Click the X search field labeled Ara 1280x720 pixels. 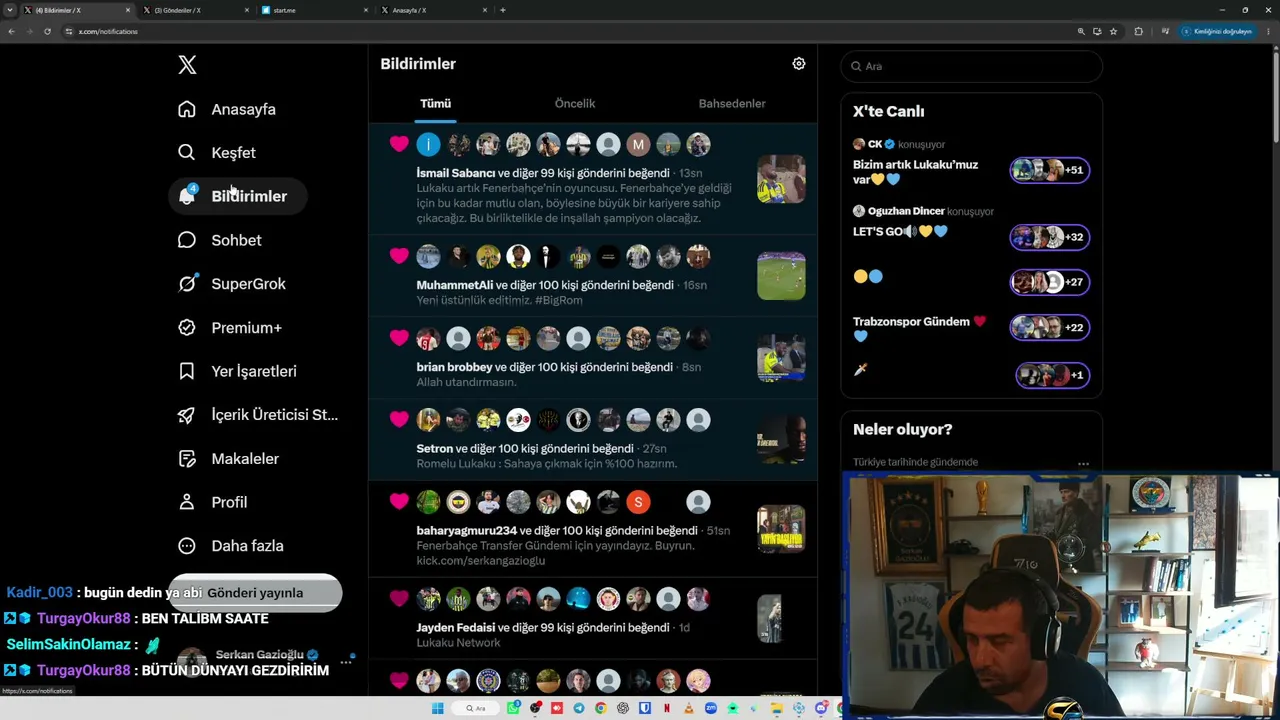[971, 66]
